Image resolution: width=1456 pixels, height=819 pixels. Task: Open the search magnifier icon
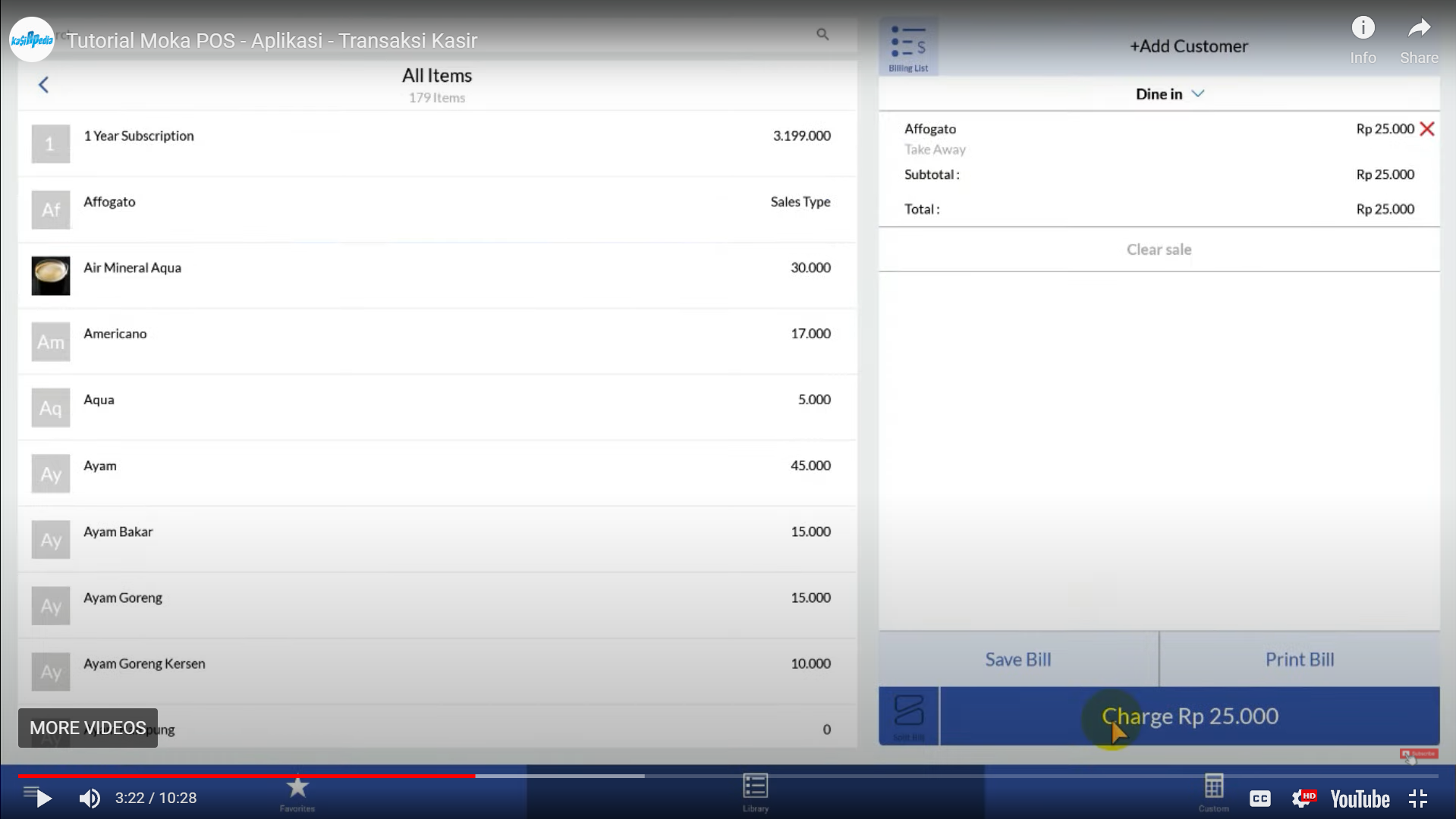(x=822, y=34)
